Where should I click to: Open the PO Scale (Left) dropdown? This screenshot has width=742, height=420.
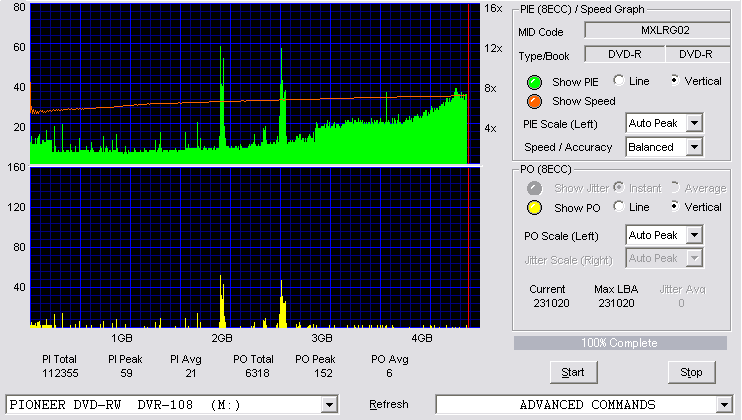point(694,235)
